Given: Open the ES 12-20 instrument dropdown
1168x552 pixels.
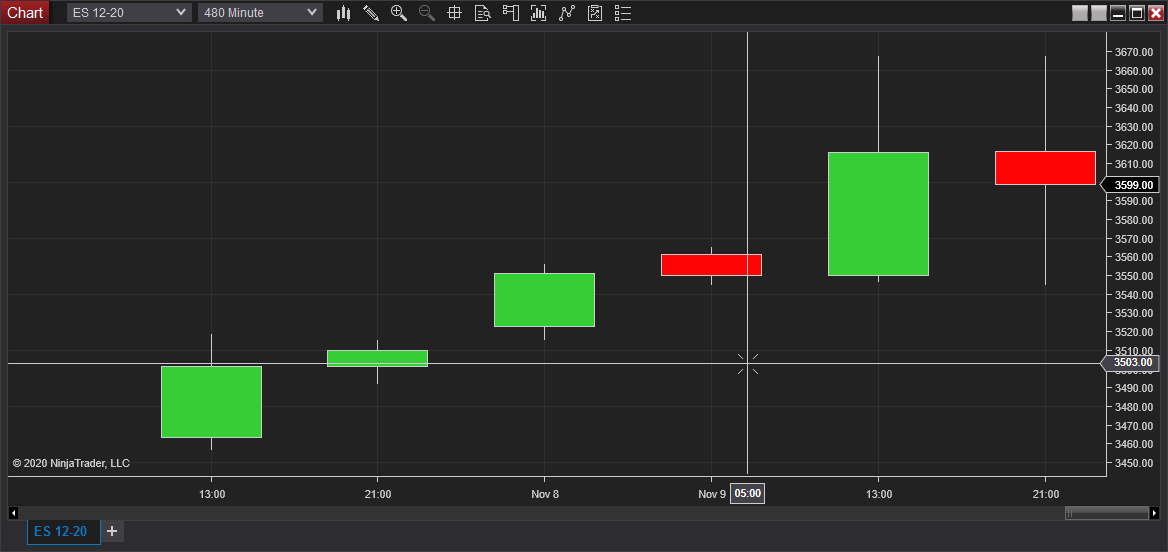Looking at the screenshot, I should click(x=130, y=13).
